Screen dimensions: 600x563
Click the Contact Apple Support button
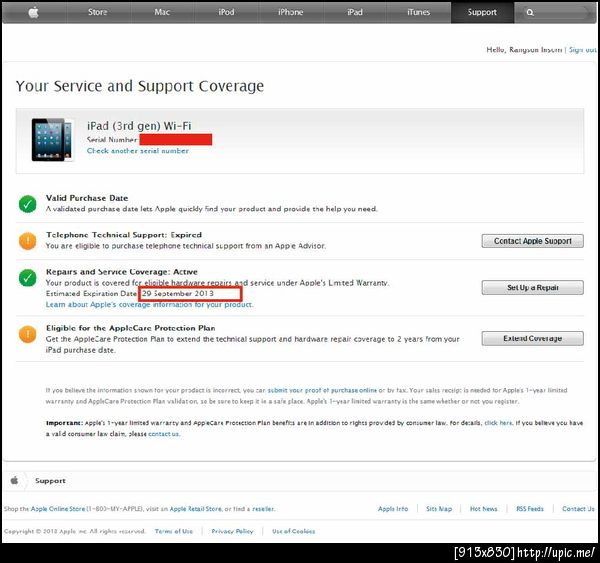pos(532,241)
